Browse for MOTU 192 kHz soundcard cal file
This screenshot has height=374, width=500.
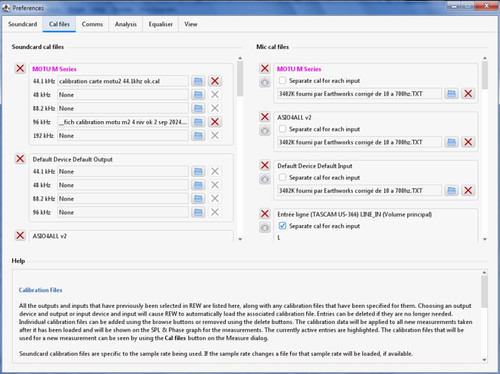coord(198,136)
